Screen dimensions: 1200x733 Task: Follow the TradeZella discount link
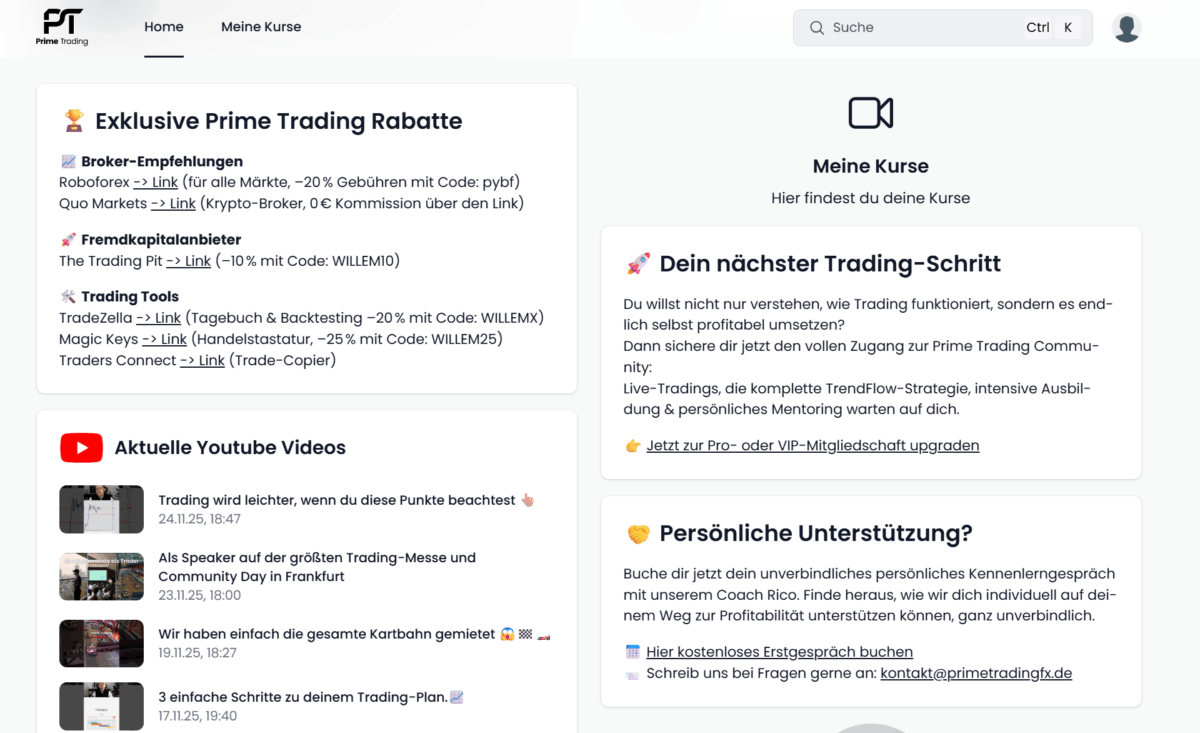158,317
